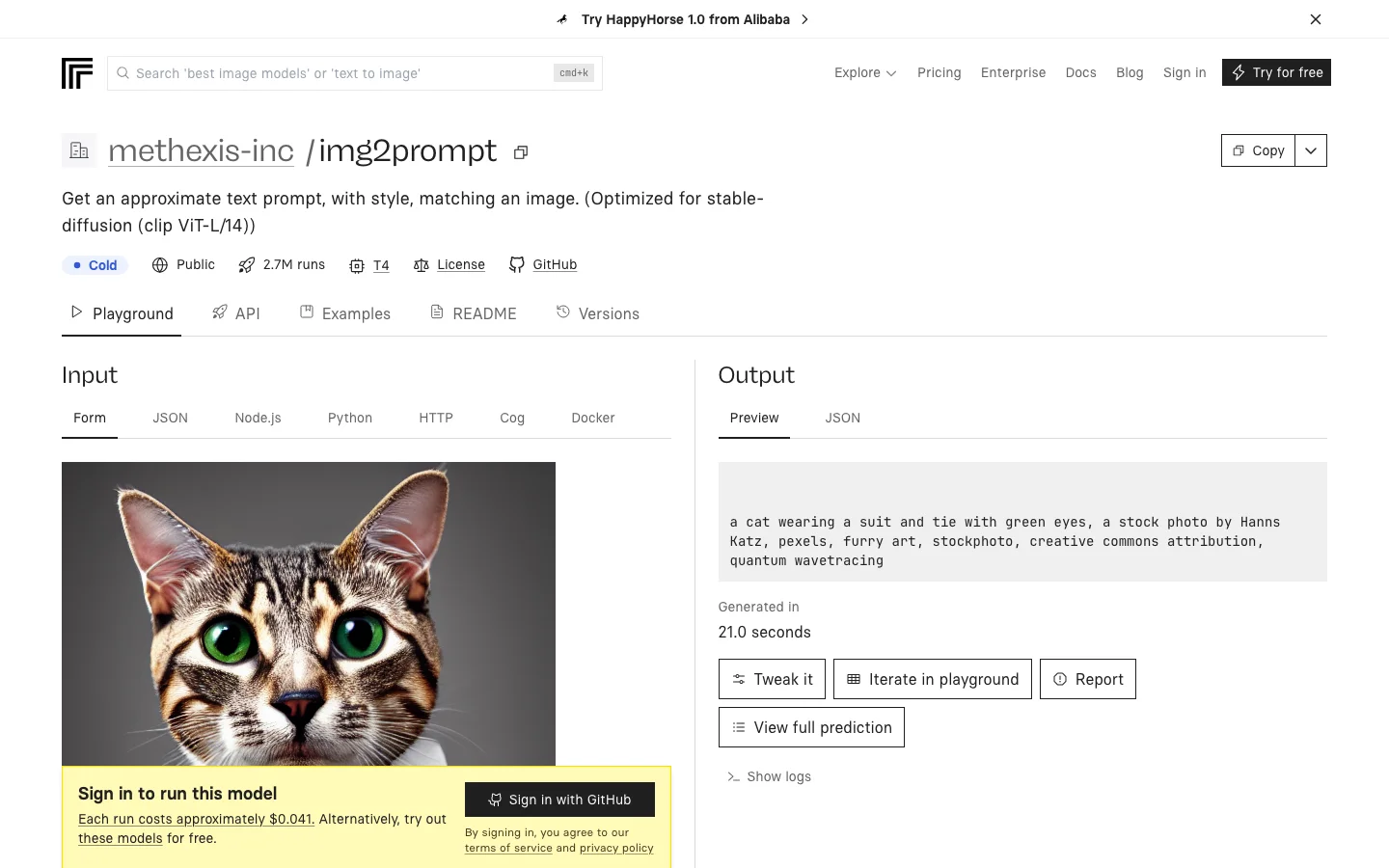The image size is (1389, 868).
Task: Click View full prediction
Action: pyautogui.click(x=811, y=727)
